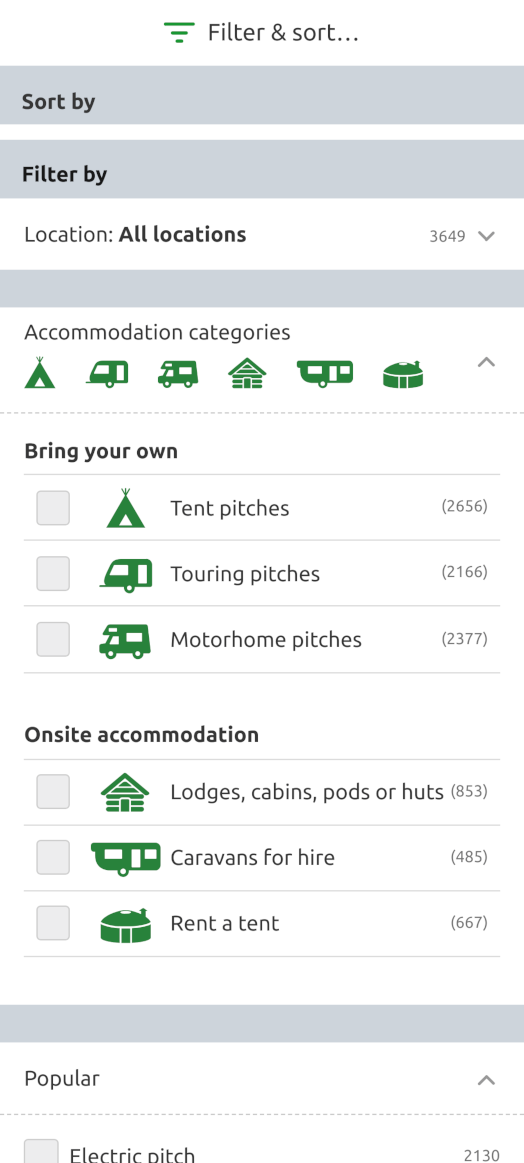Click the yurt icon beside Rent a tent
The width and height of the screenshot is (524, 1163).
click(125, 924)
